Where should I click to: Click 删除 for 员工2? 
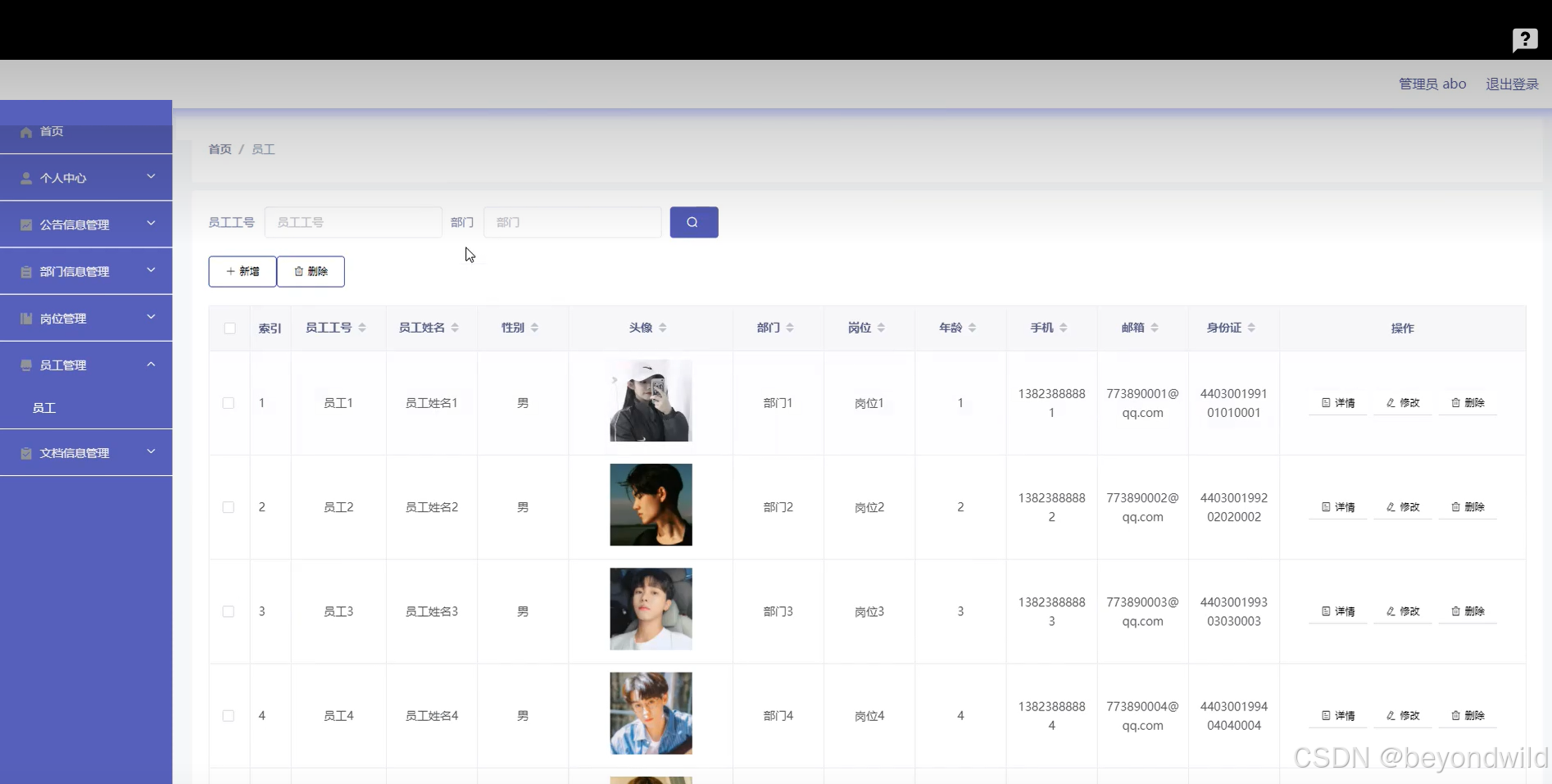pos(1468,507)
